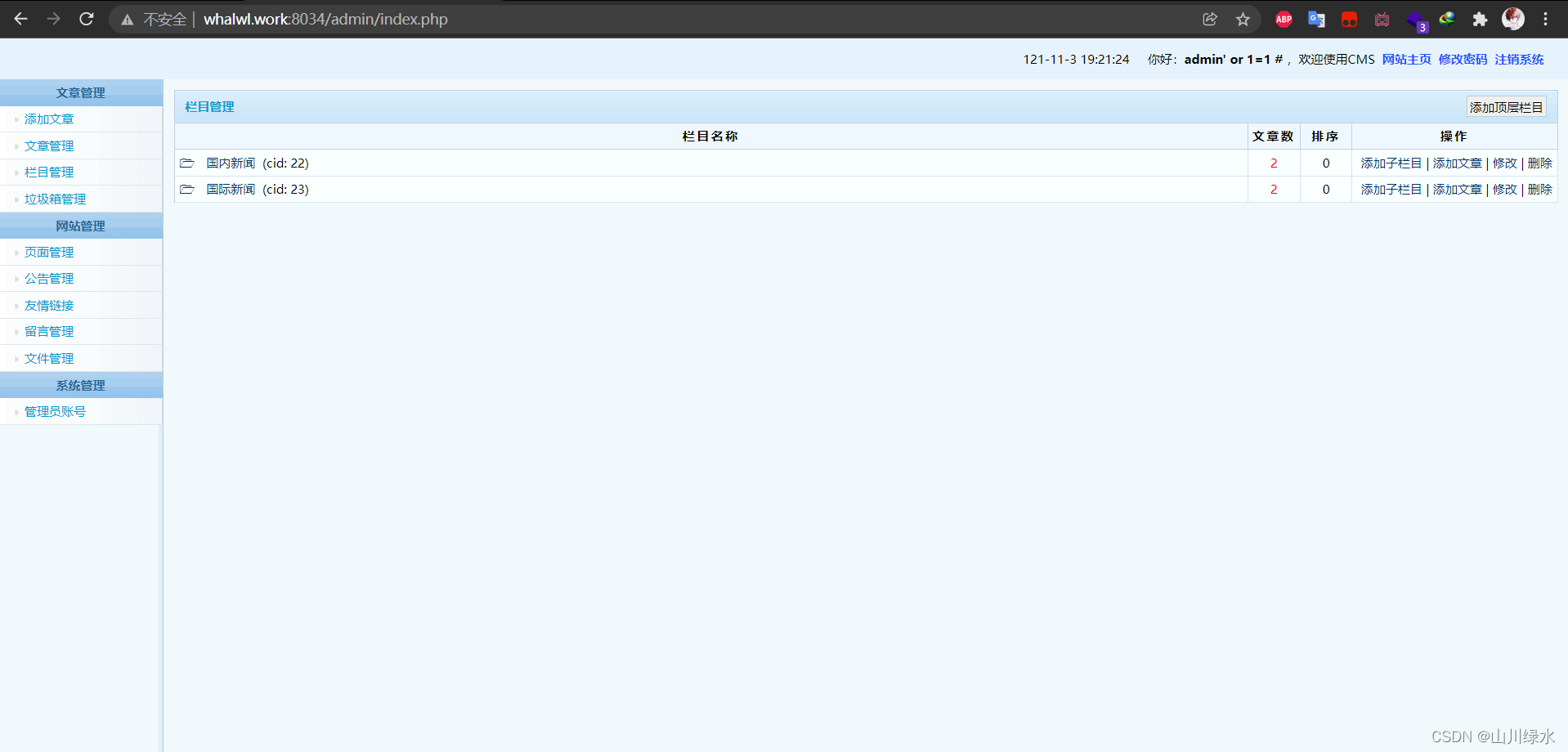Open 添加文章 in the sidebar
The width and height of the screenshot is (1568, 752).
tap(49, 119)
